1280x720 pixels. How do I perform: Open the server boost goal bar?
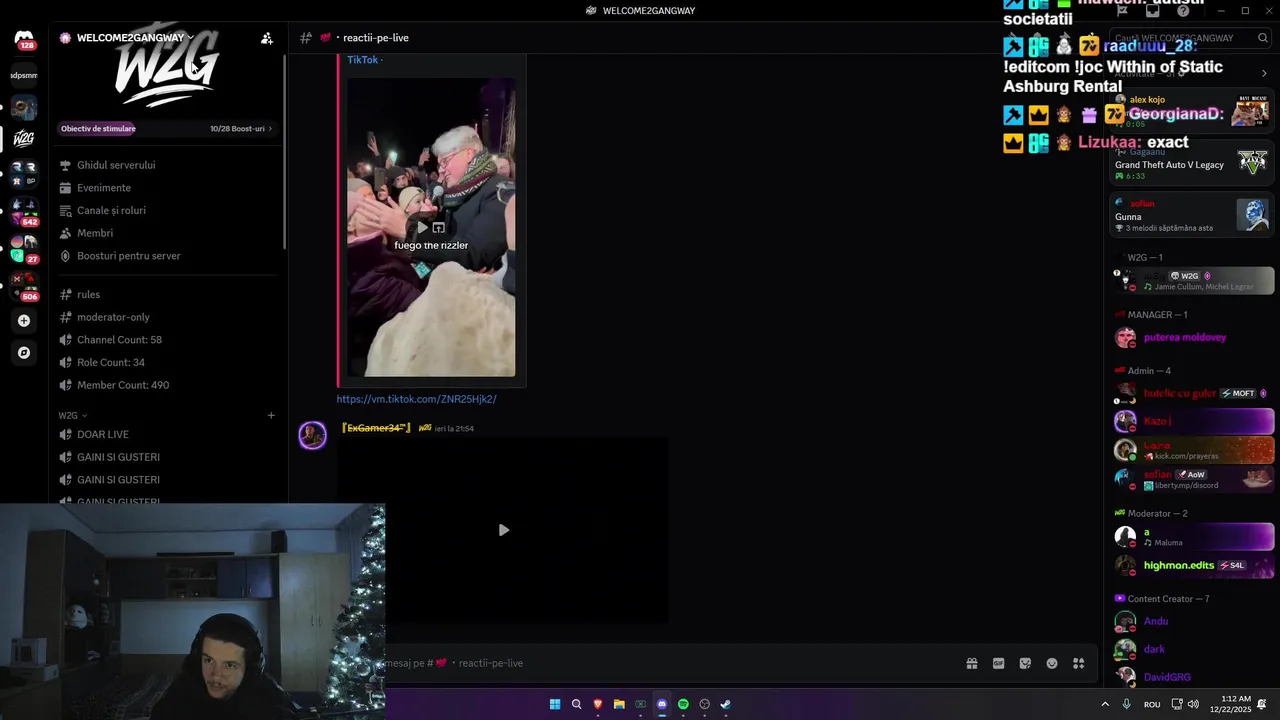coord(166,128)
